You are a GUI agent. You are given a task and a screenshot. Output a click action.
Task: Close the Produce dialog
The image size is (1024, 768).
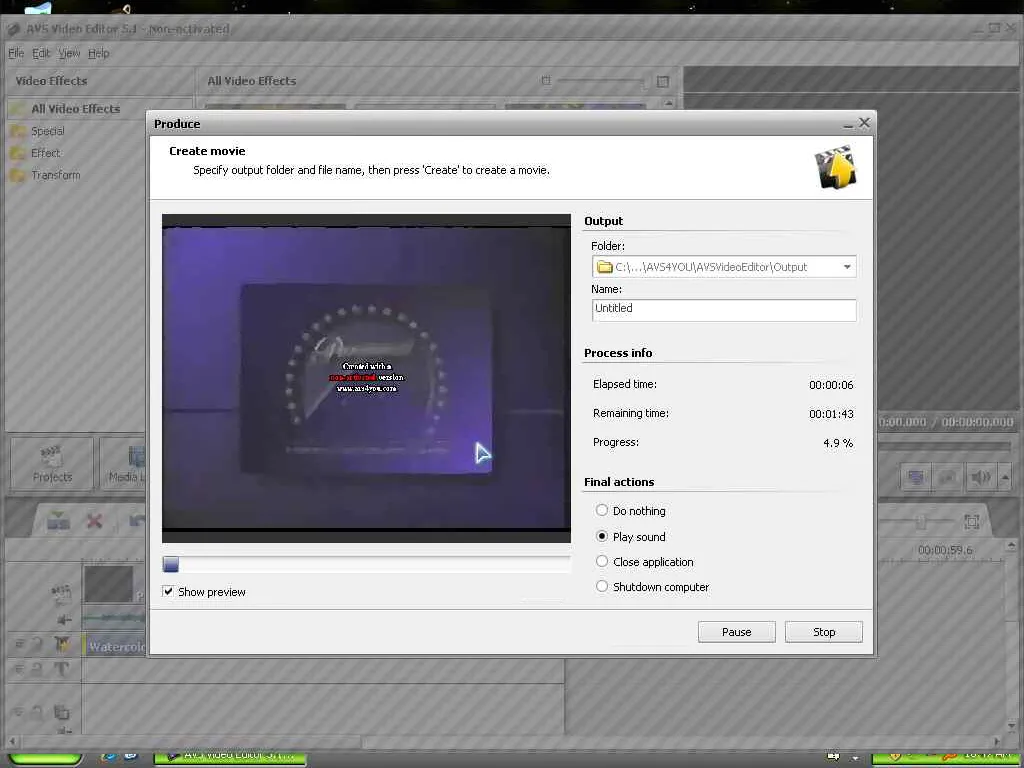click(x=864, y=123)
